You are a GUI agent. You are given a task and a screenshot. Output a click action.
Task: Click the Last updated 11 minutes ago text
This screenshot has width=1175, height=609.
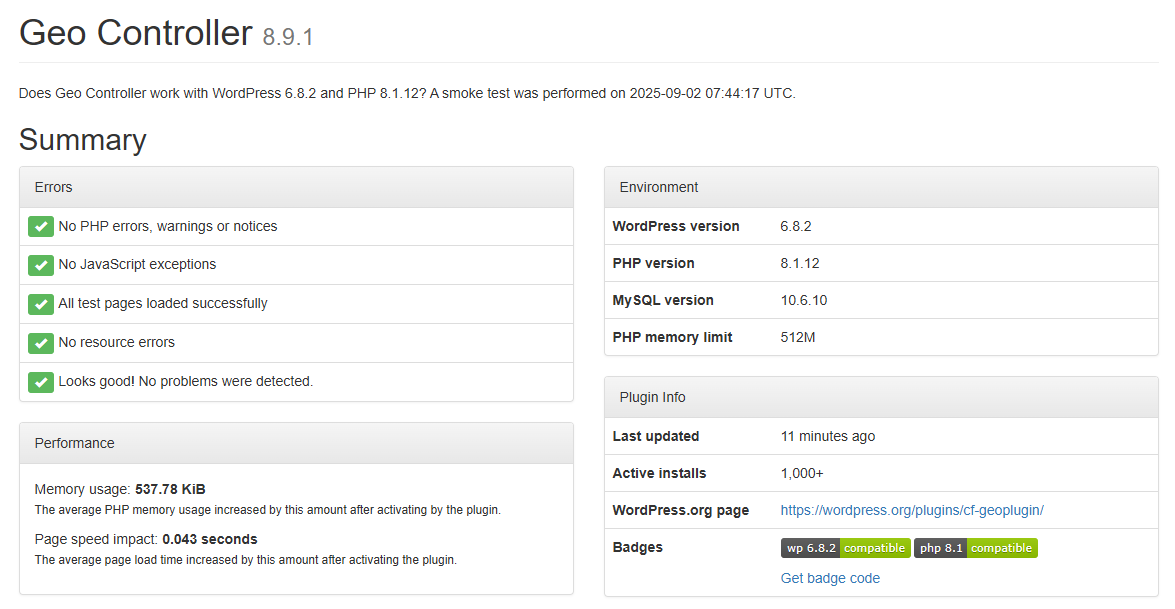(x=827, y=436)
